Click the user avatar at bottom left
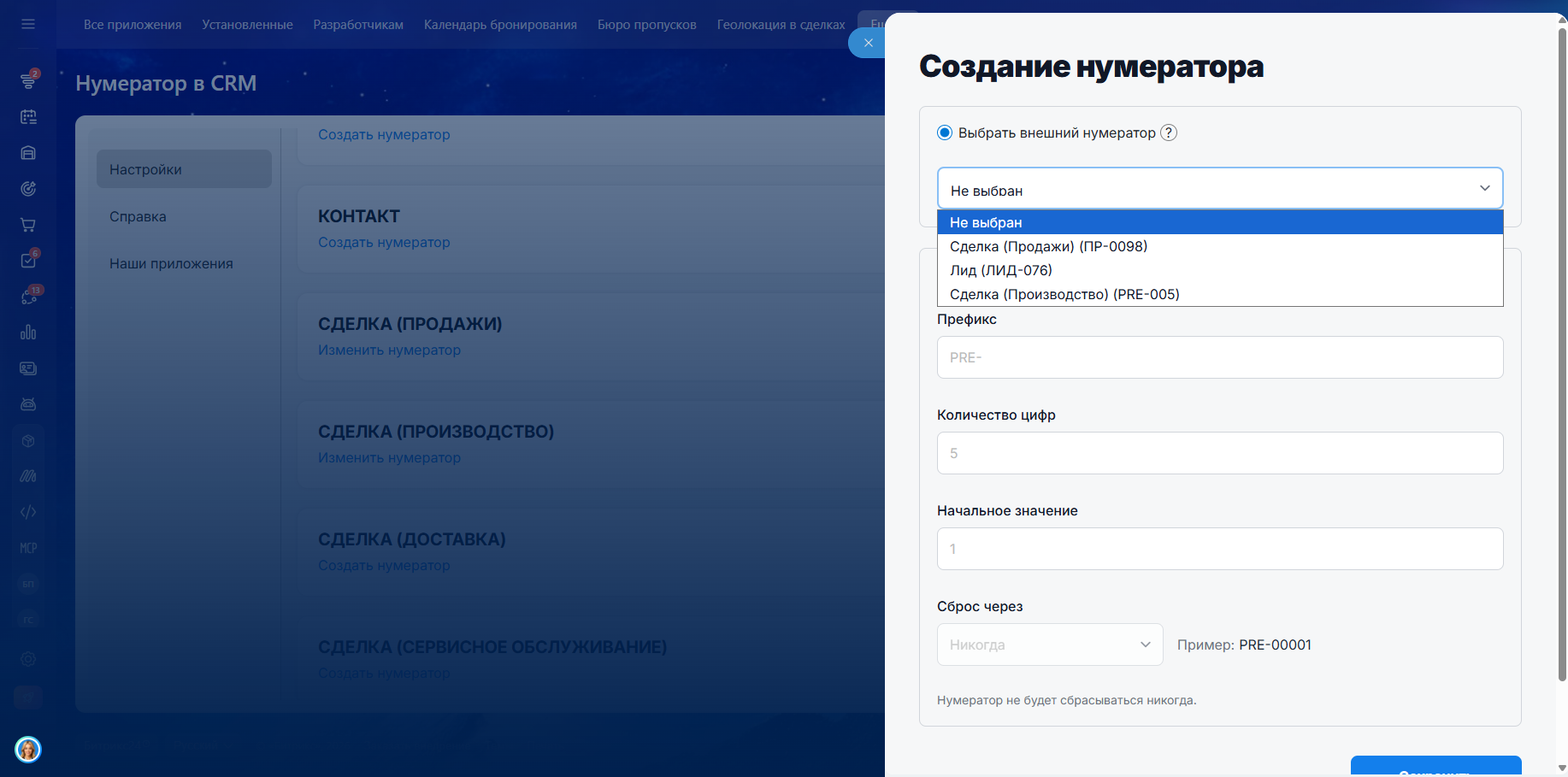This screenshot has width=1568, height=777. [28, 750]
